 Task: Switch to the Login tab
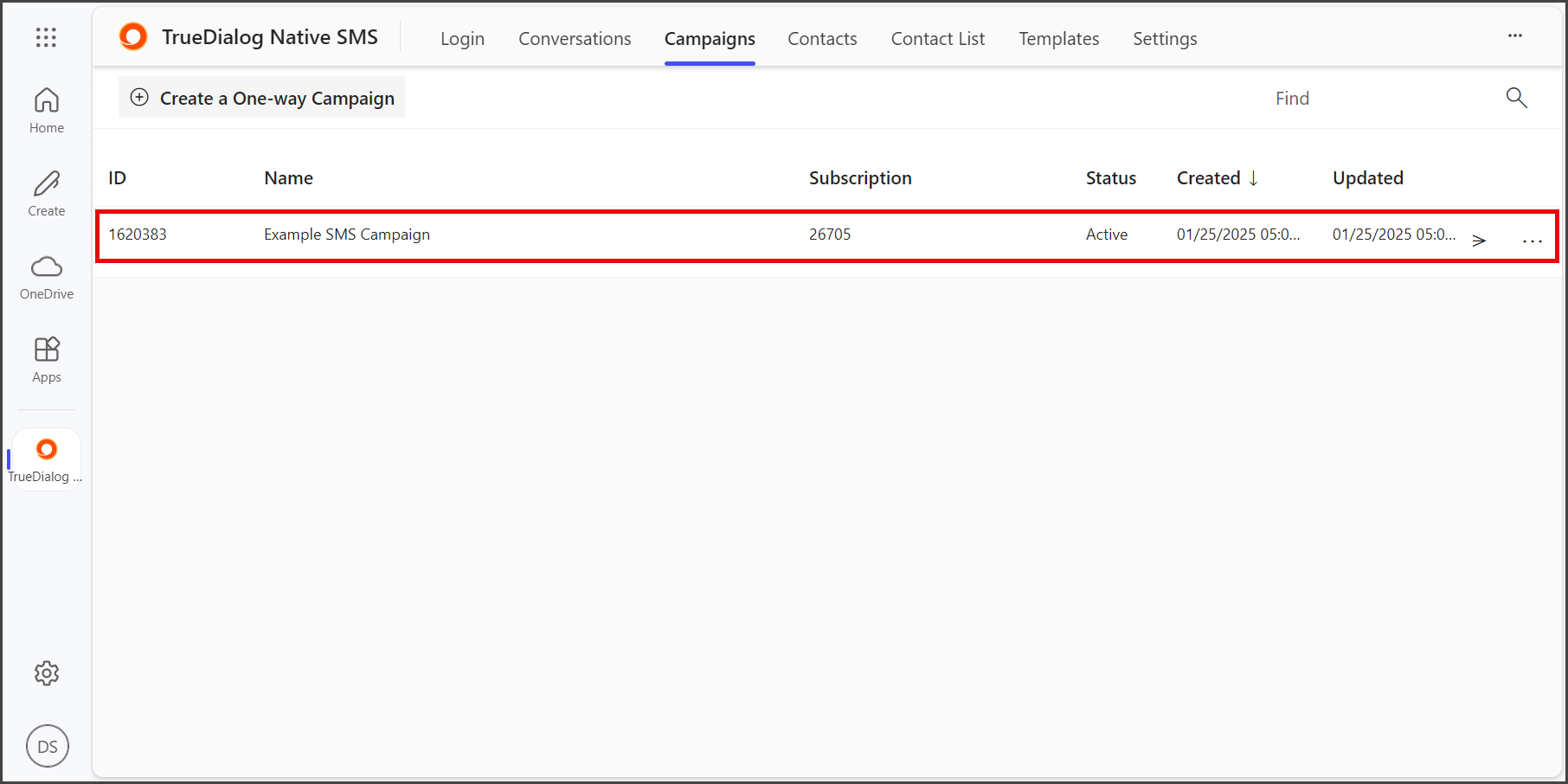(462, 39)
